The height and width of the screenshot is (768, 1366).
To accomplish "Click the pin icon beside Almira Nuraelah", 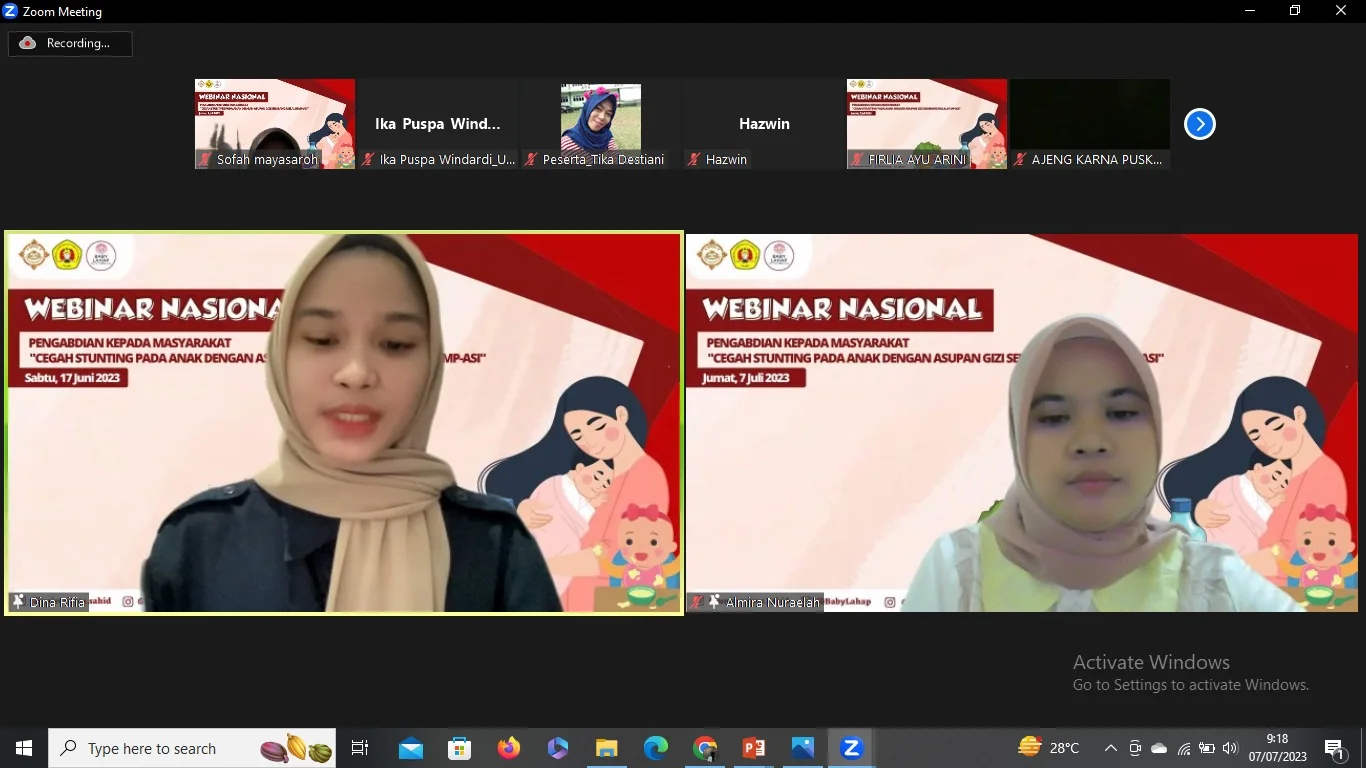I will pos(713,602).
